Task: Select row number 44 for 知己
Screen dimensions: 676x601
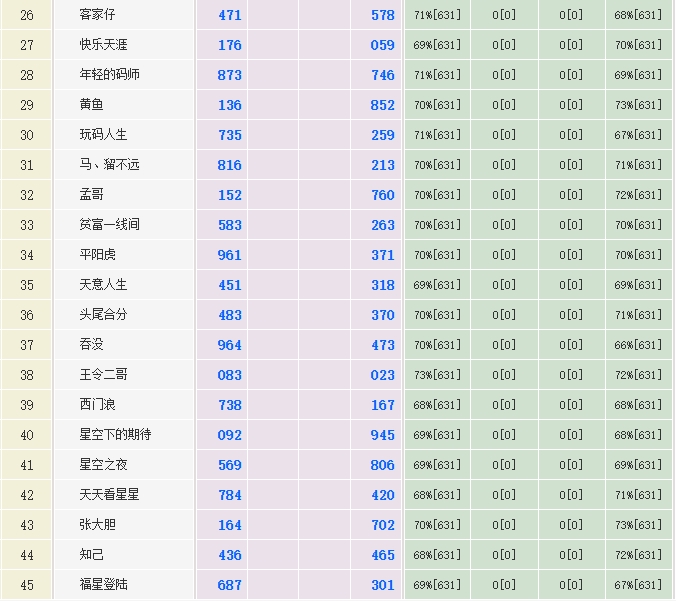Action: click(x=27, y=555)
